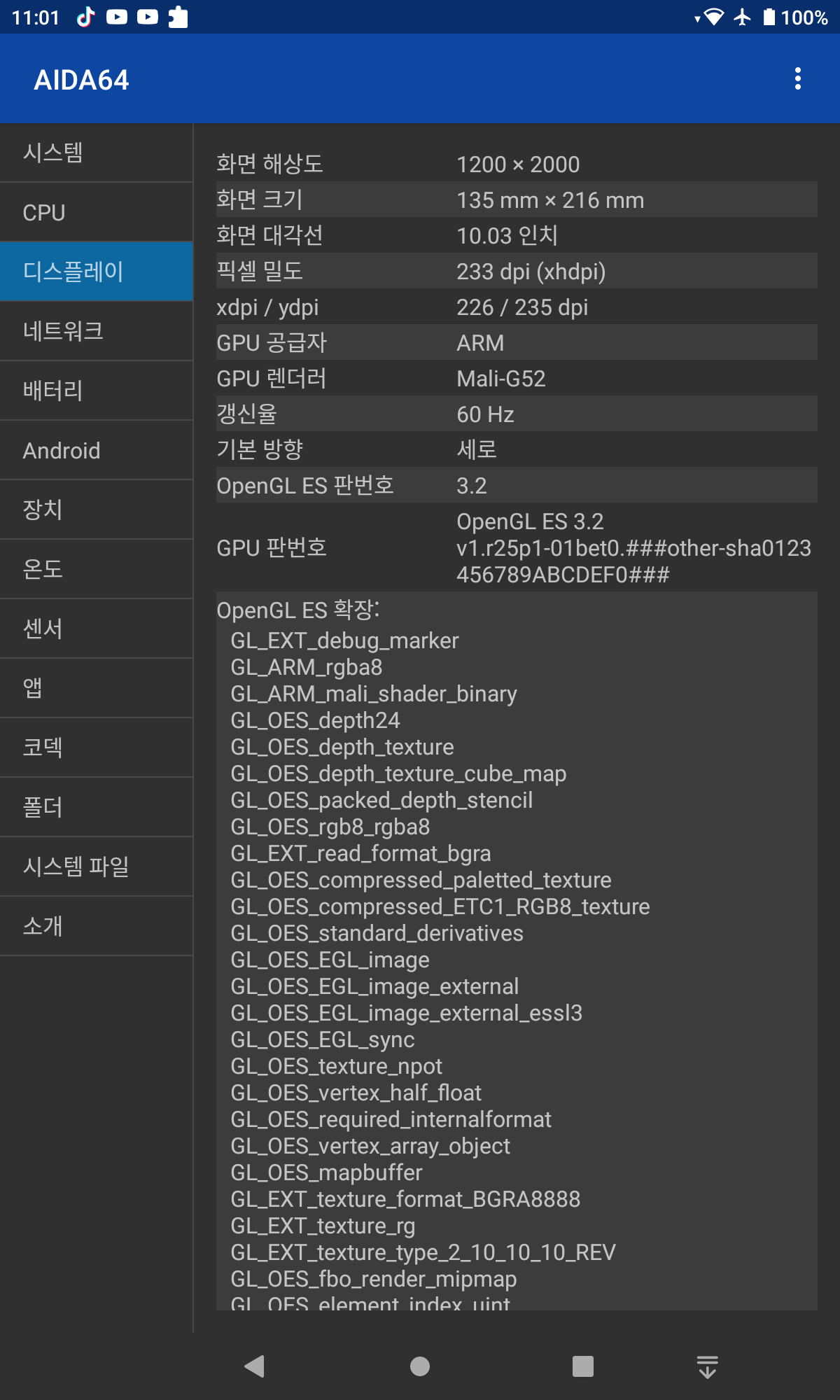Open the 장치 section
Viewport: 840px width, 1400px height.
point(97,510)
